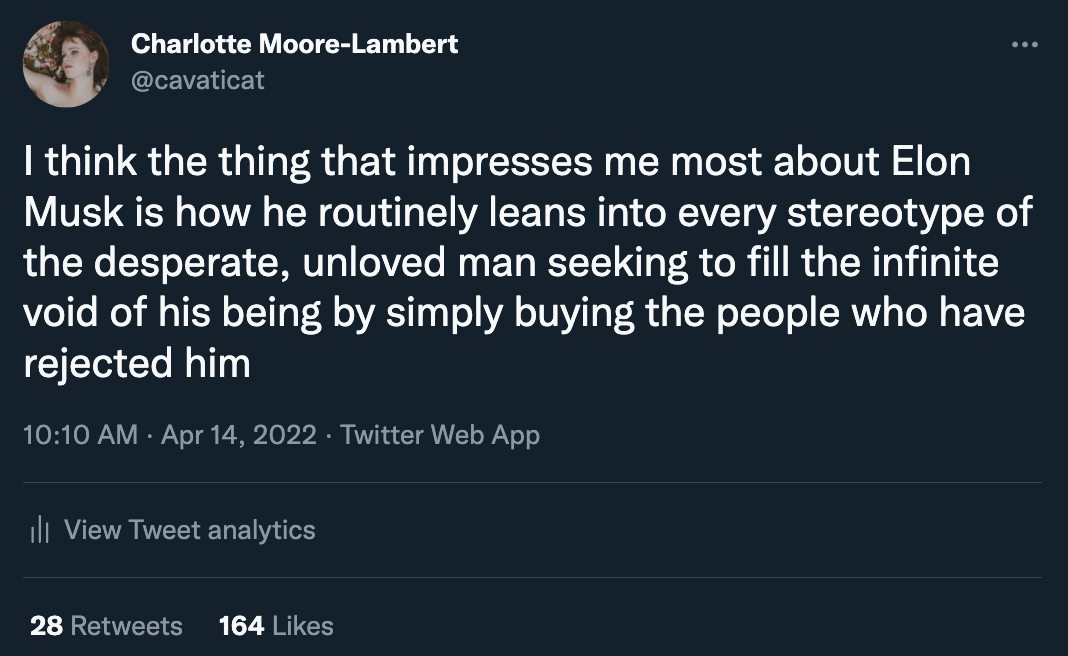
Task: Open View Tweet analytics
Action: [x=189, y=530]
